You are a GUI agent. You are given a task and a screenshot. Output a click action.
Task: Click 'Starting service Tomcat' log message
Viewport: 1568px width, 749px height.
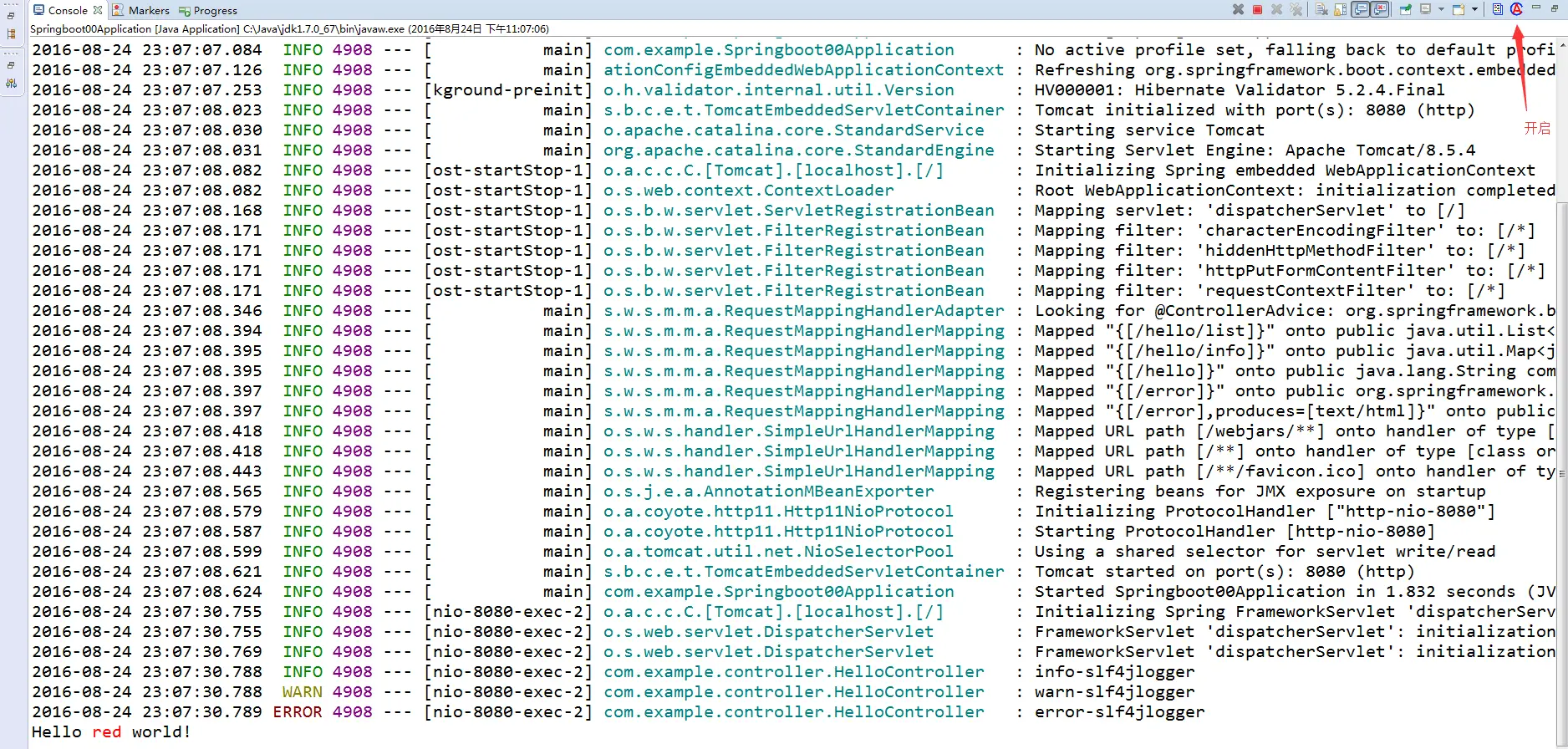tap(1149, 130)
